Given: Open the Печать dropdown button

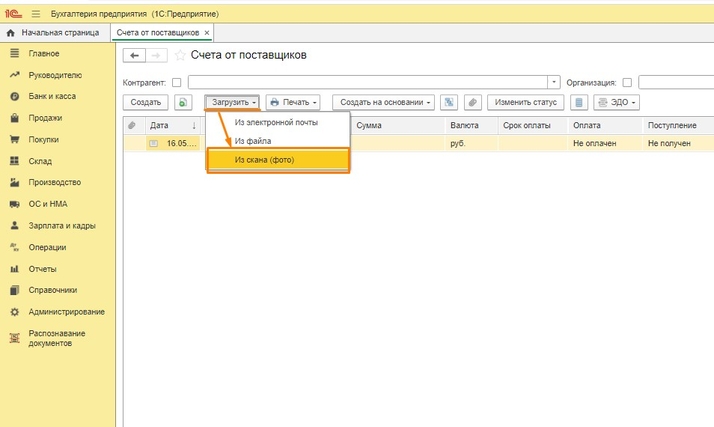Looking at the screenshot, I should pos(292,102).
